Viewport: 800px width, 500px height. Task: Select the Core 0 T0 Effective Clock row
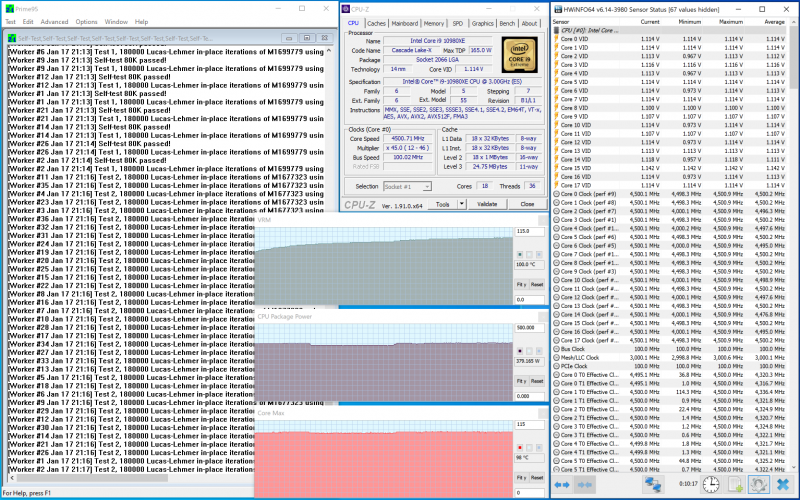[x=670, y=375]
